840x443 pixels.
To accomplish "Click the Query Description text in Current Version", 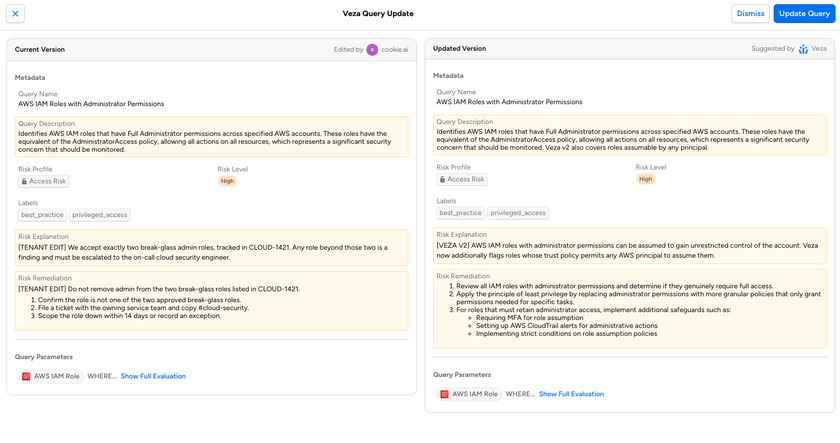I will pos(205,141).
